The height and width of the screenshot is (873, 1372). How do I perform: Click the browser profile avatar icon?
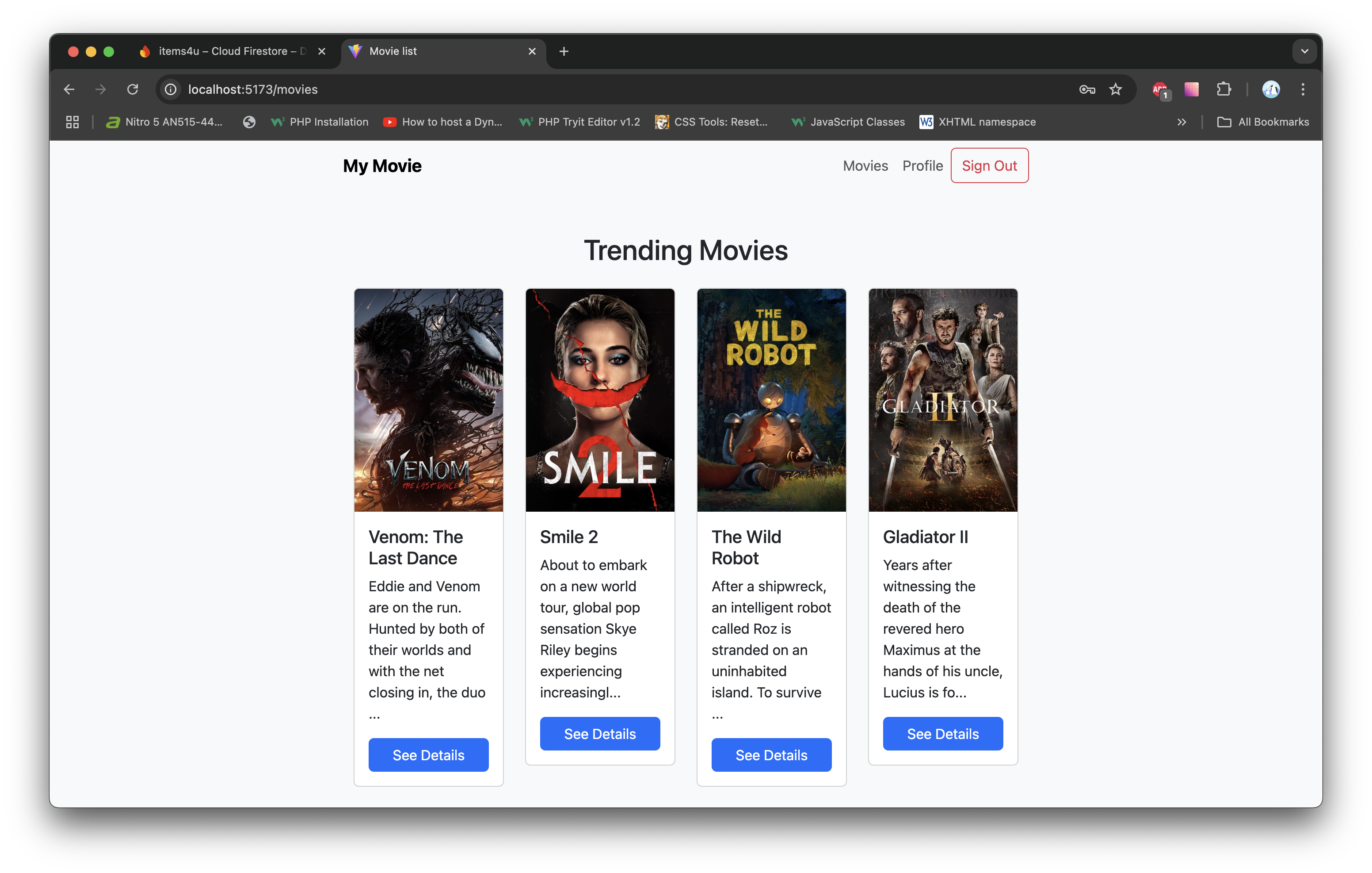click(x=1271, y=89)
